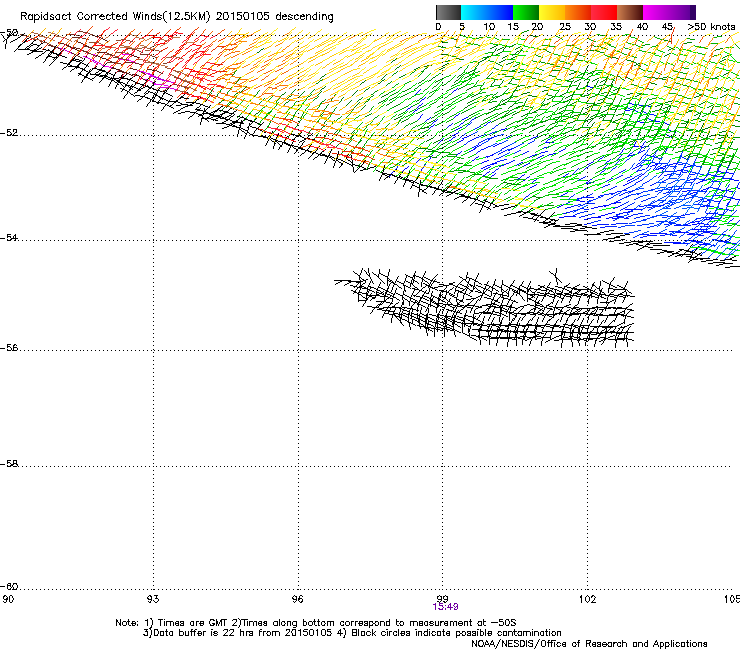This screenshot has width=740, height=650.
Task: Click the magenta 40-45 knots legend swatch
Action: coord(656,12)
